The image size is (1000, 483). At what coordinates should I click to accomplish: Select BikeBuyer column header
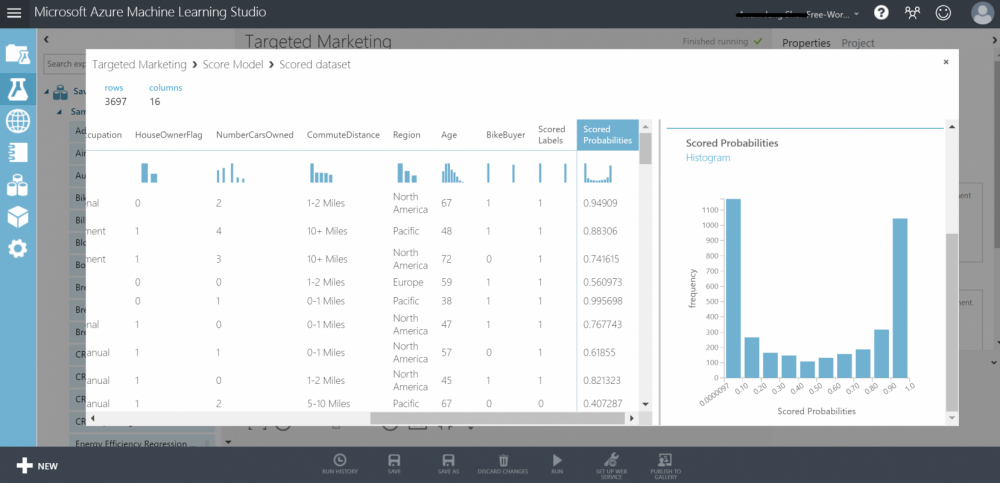[505, 135]
